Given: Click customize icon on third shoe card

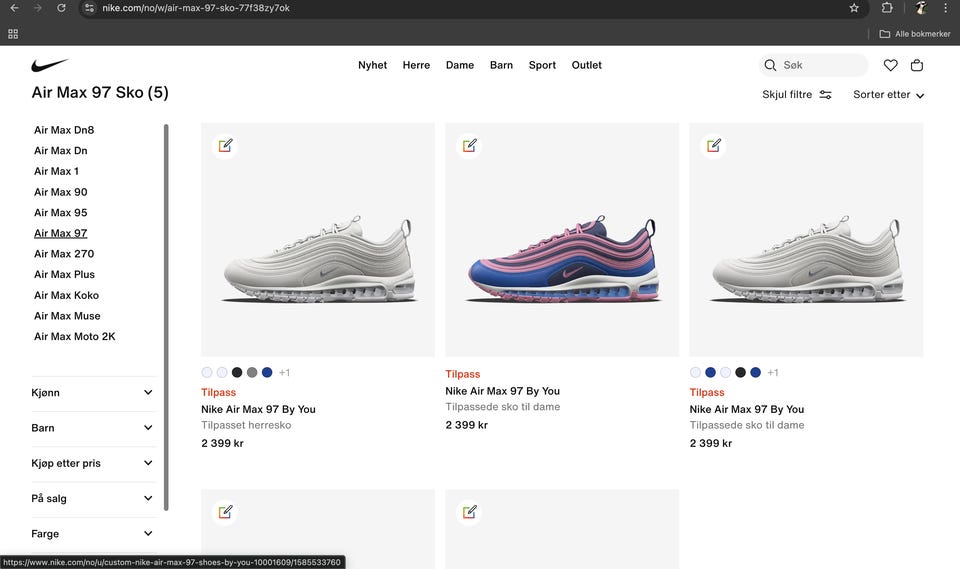Looking at the screenshot, I should [x=714, y=146].
